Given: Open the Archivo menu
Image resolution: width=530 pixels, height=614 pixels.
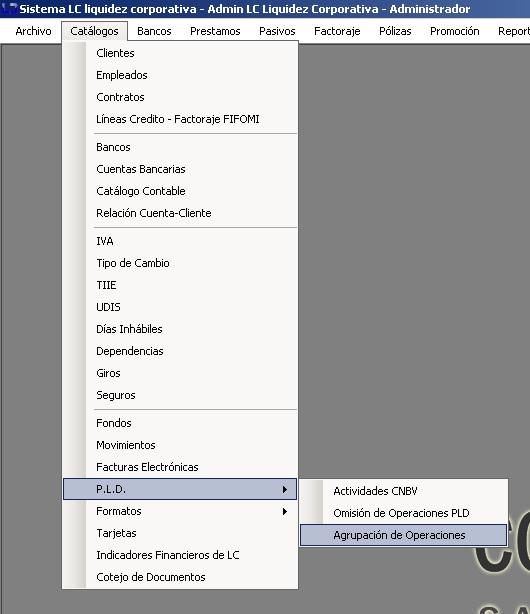Looking at the screenshot, I should (33, 31).
